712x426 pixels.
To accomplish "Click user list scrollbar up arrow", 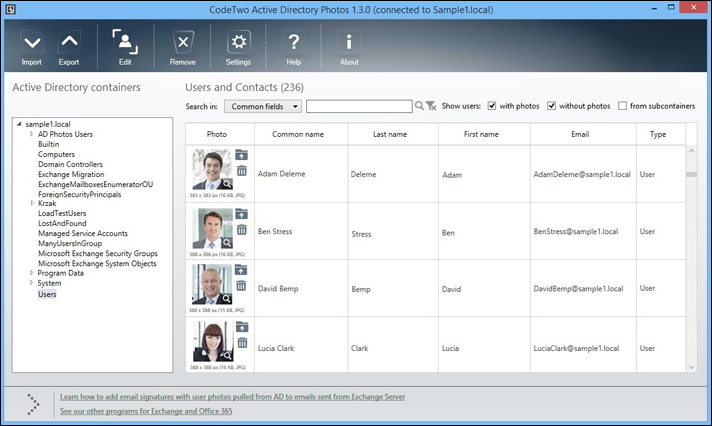I will (x=692, y=151).
